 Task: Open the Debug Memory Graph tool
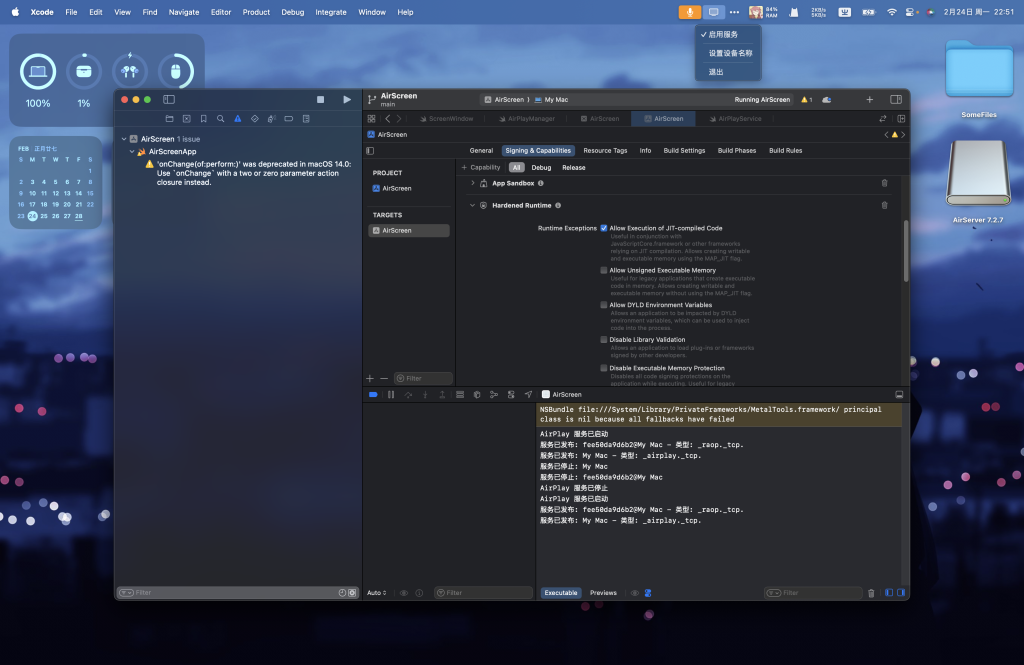[x=493, y=395]
